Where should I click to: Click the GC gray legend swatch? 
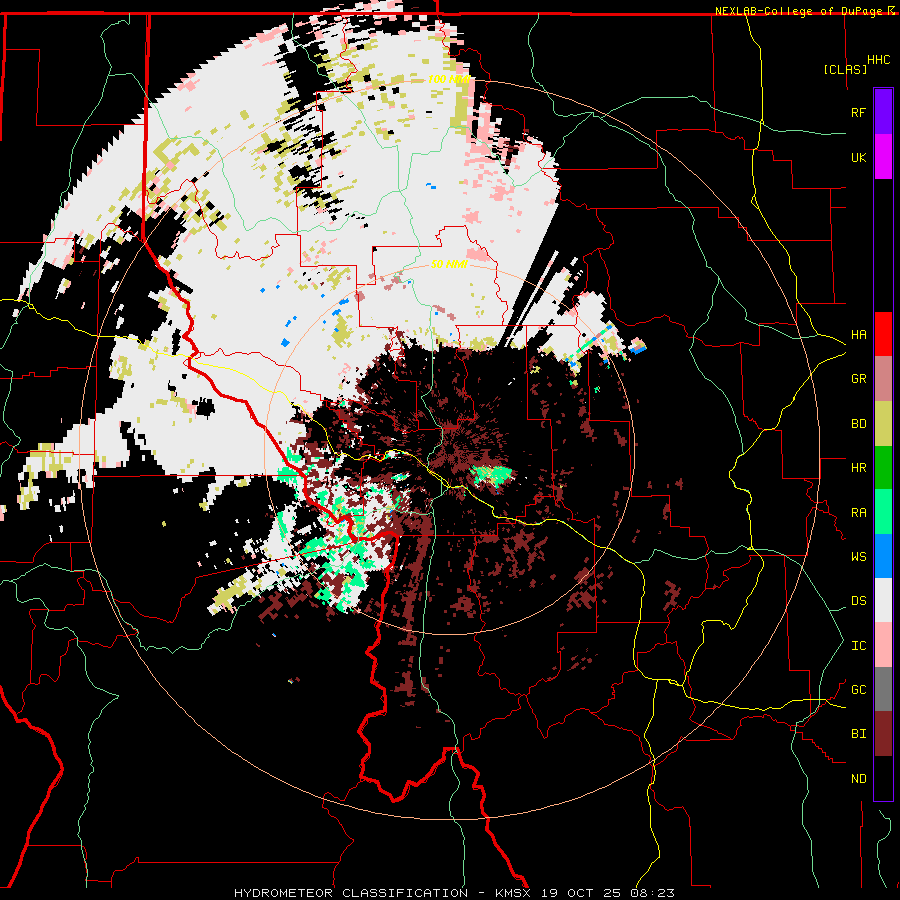pos(883,689)
